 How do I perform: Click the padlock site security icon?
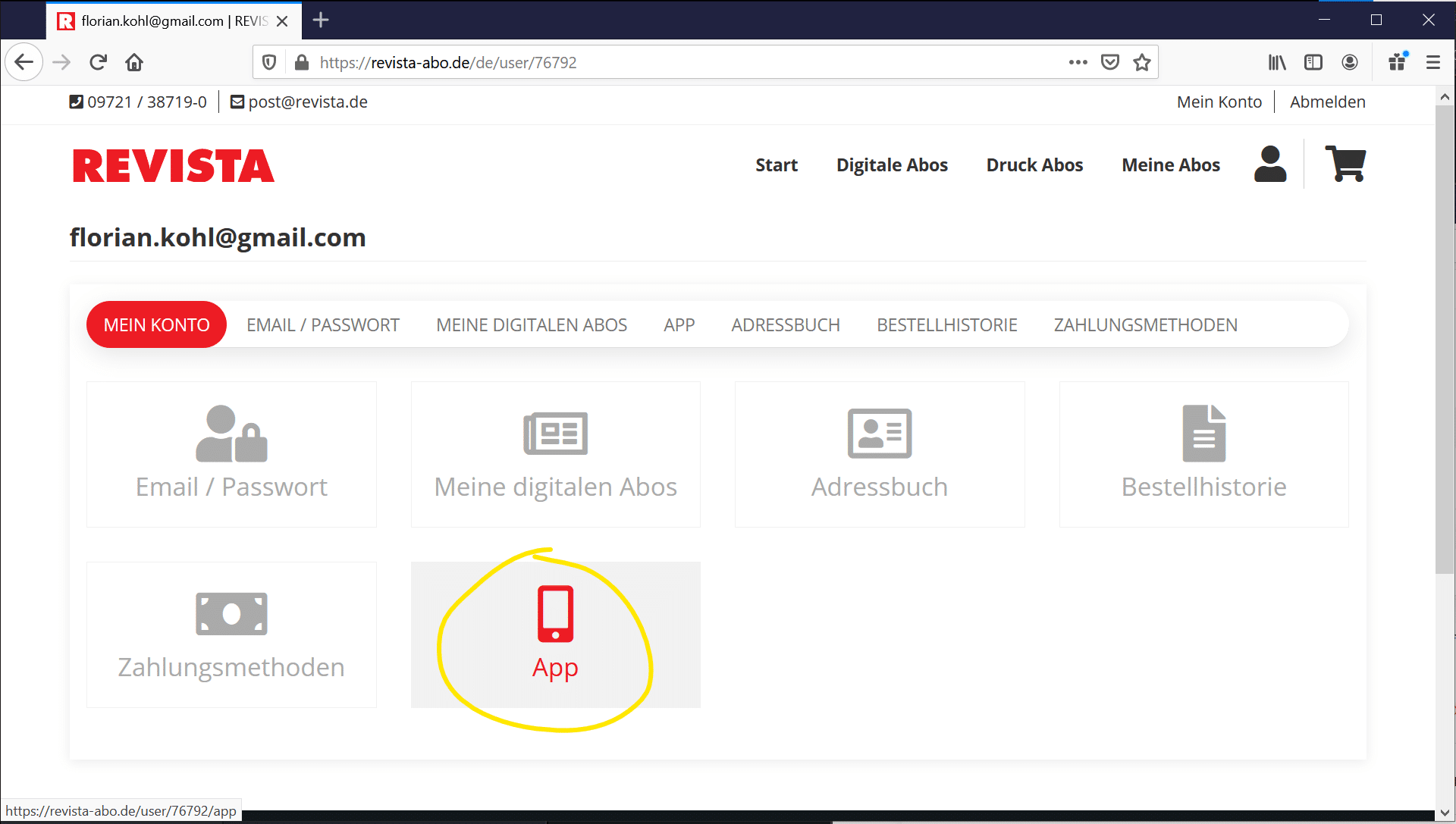click(x=301, y=62)
